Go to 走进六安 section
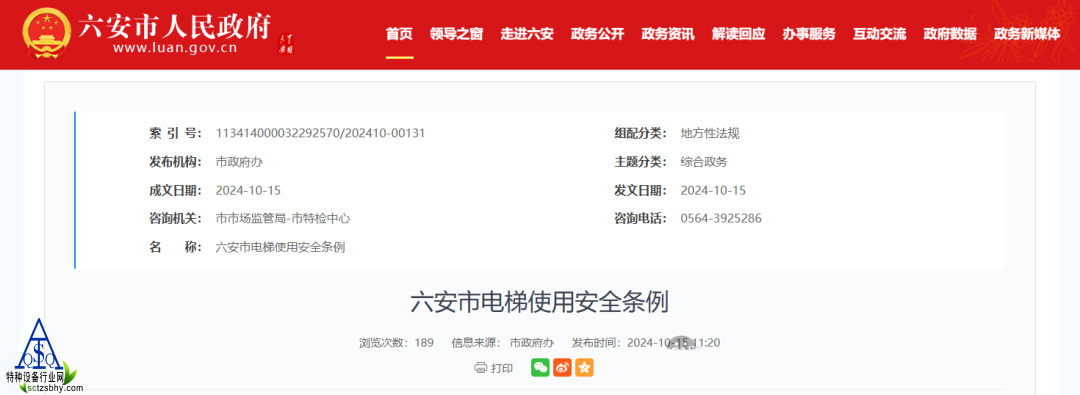 click(x=527, y=34)
